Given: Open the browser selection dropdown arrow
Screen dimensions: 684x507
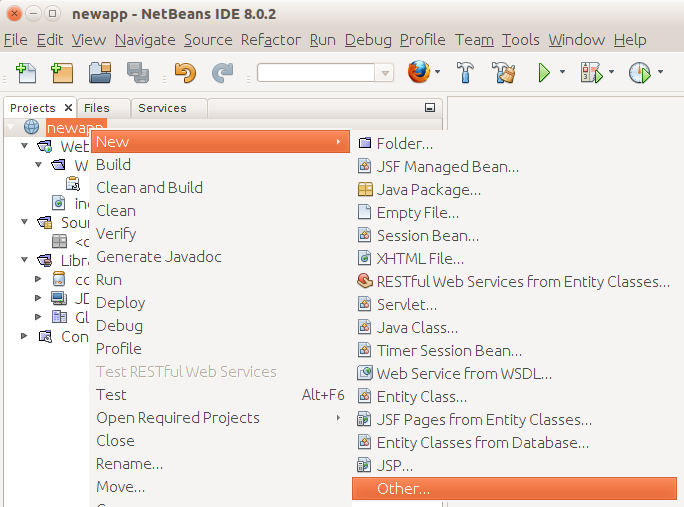Looking at the screenshot, I should click(438, 72).
